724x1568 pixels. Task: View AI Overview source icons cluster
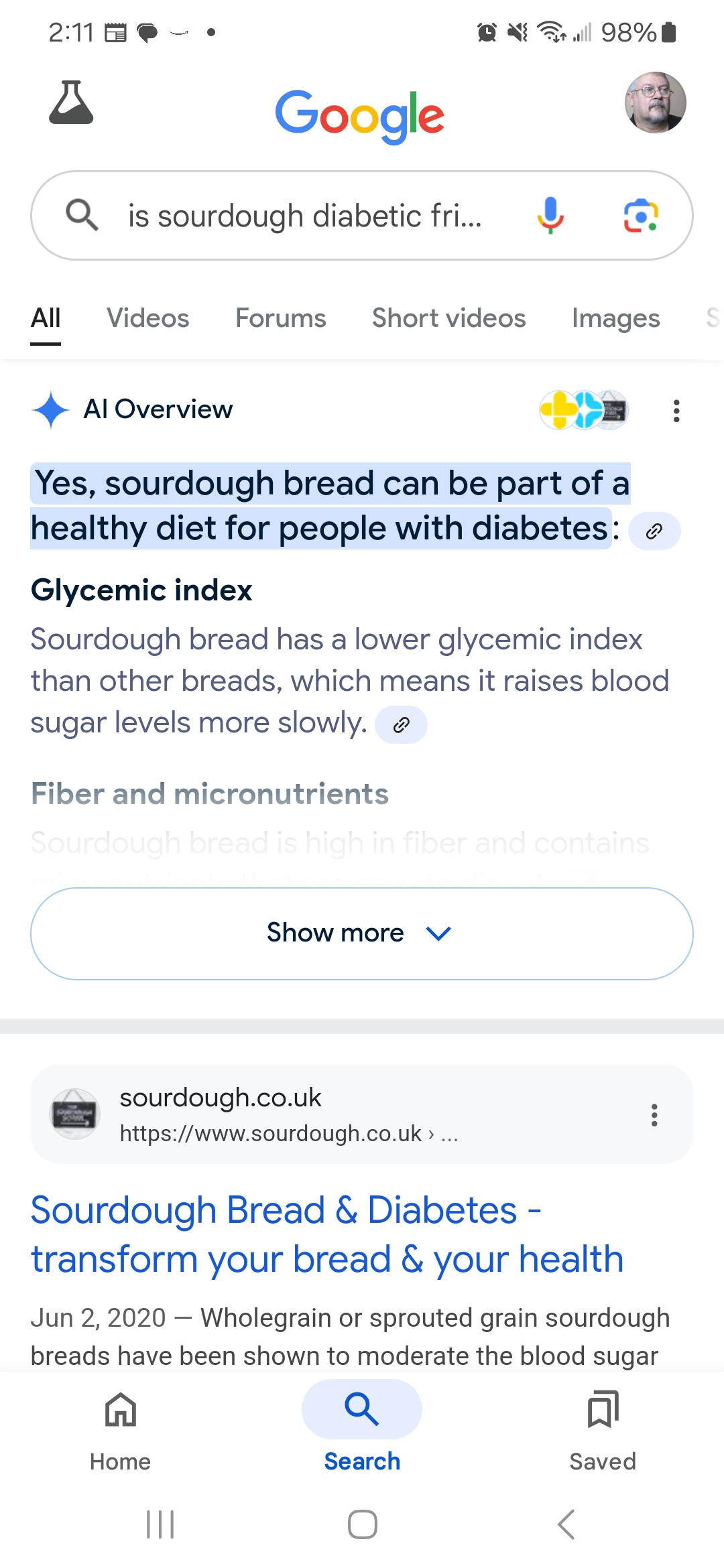point(583,410)
